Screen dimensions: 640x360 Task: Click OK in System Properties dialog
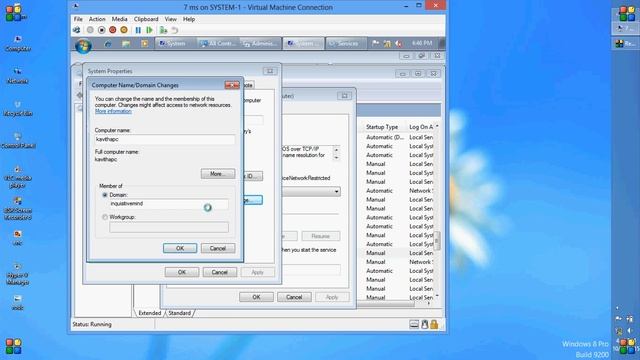click(182, 272)
